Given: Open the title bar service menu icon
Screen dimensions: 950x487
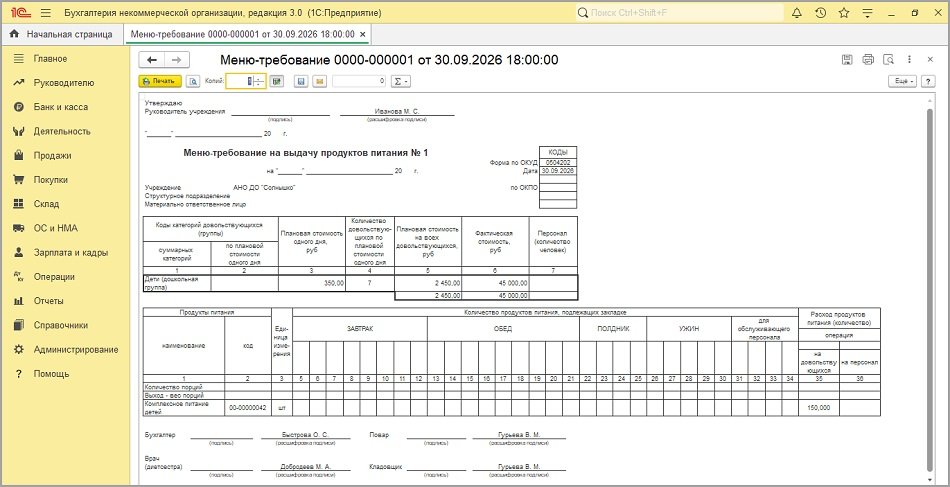Looking at the screenshot, I should pos(868,13).
